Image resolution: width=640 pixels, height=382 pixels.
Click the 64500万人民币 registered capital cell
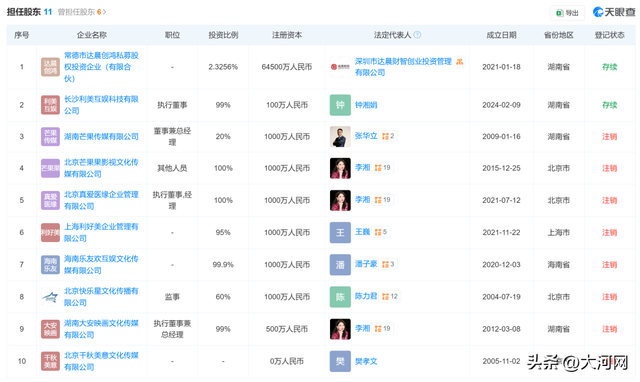click(287, 67)
